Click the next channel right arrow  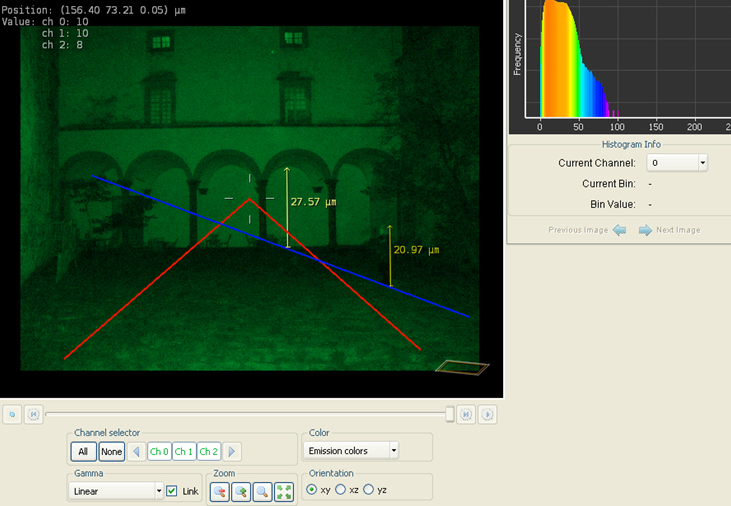pyautogui.click(x=232, y=452)
